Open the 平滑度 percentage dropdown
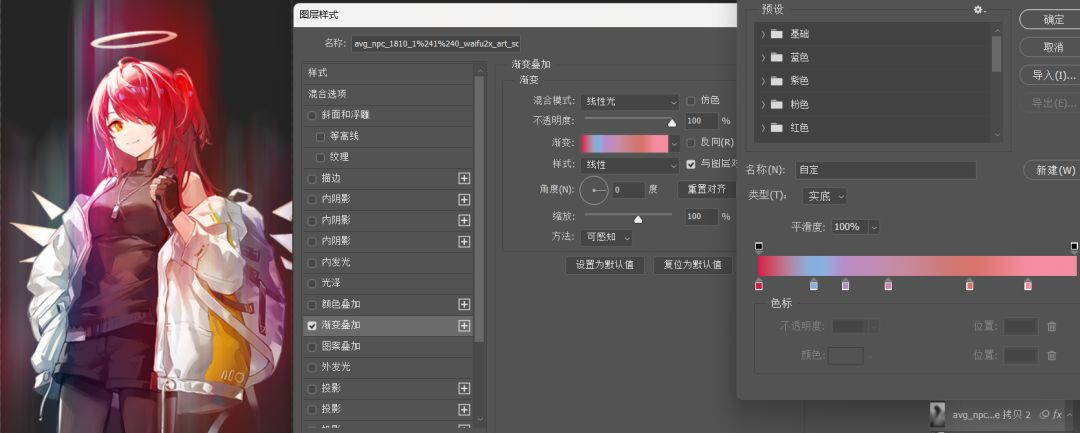This screenshot has height=433, width=1080. click(874, 226)
